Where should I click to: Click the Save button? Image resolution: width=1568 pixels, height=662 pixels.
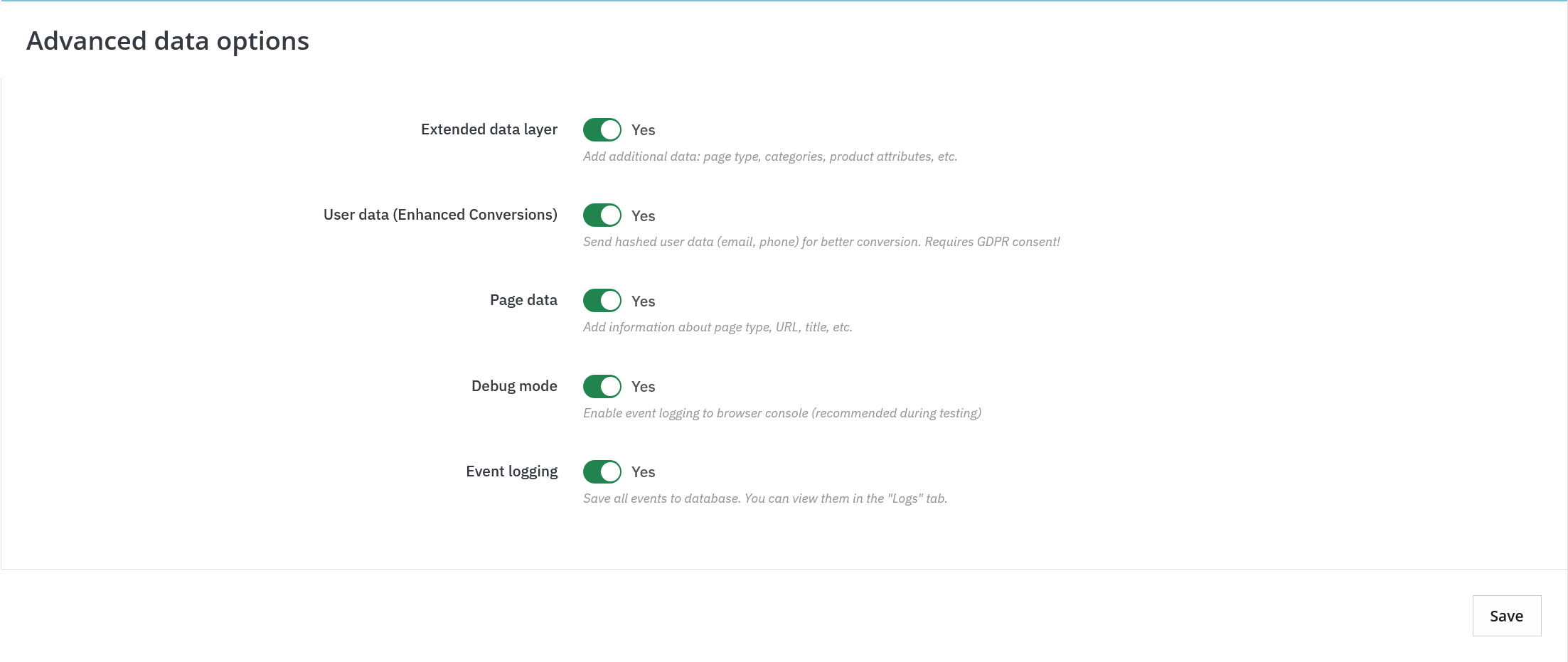pyautogui.click(x=1506, y=616)
